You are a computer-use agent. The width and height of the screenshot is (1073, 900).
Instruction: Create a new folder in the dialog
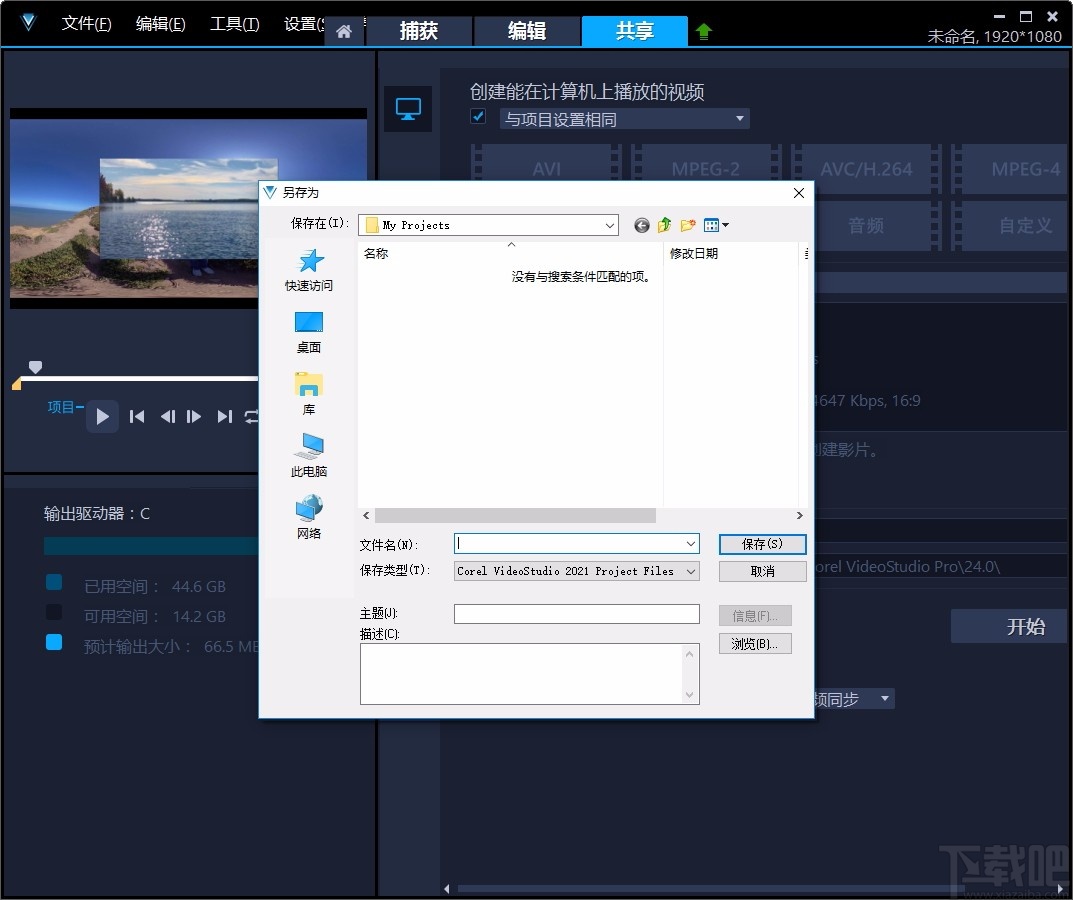pos(687,225)
